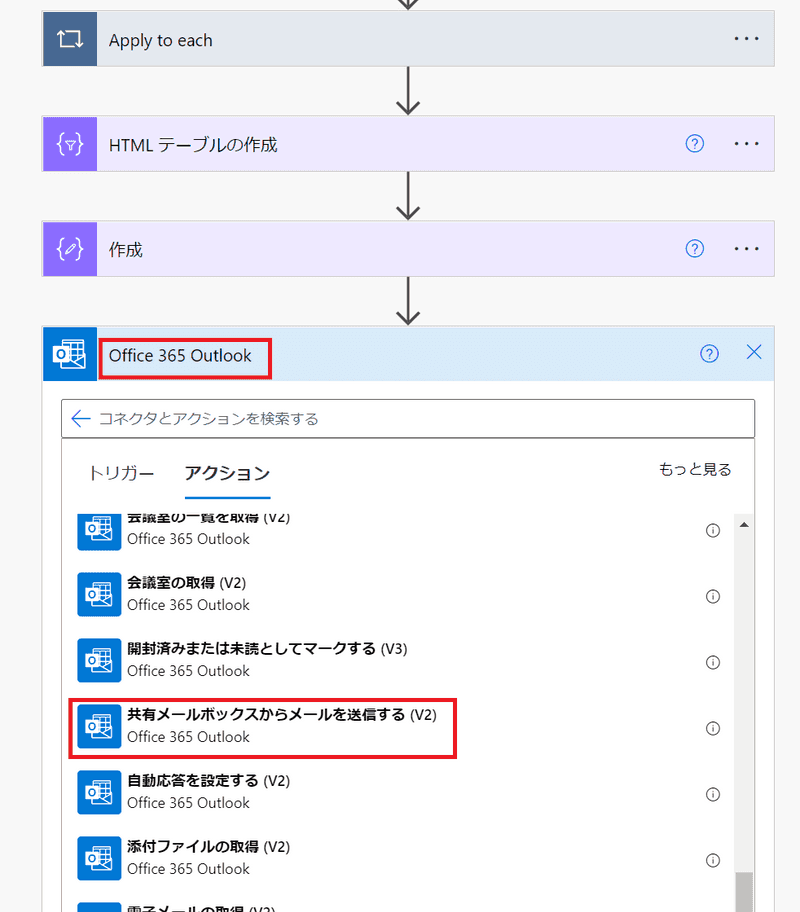Open the HTML テーブルの作成 options menu
The width and height of the screenshot is (800, 912).
coord(747,144)
